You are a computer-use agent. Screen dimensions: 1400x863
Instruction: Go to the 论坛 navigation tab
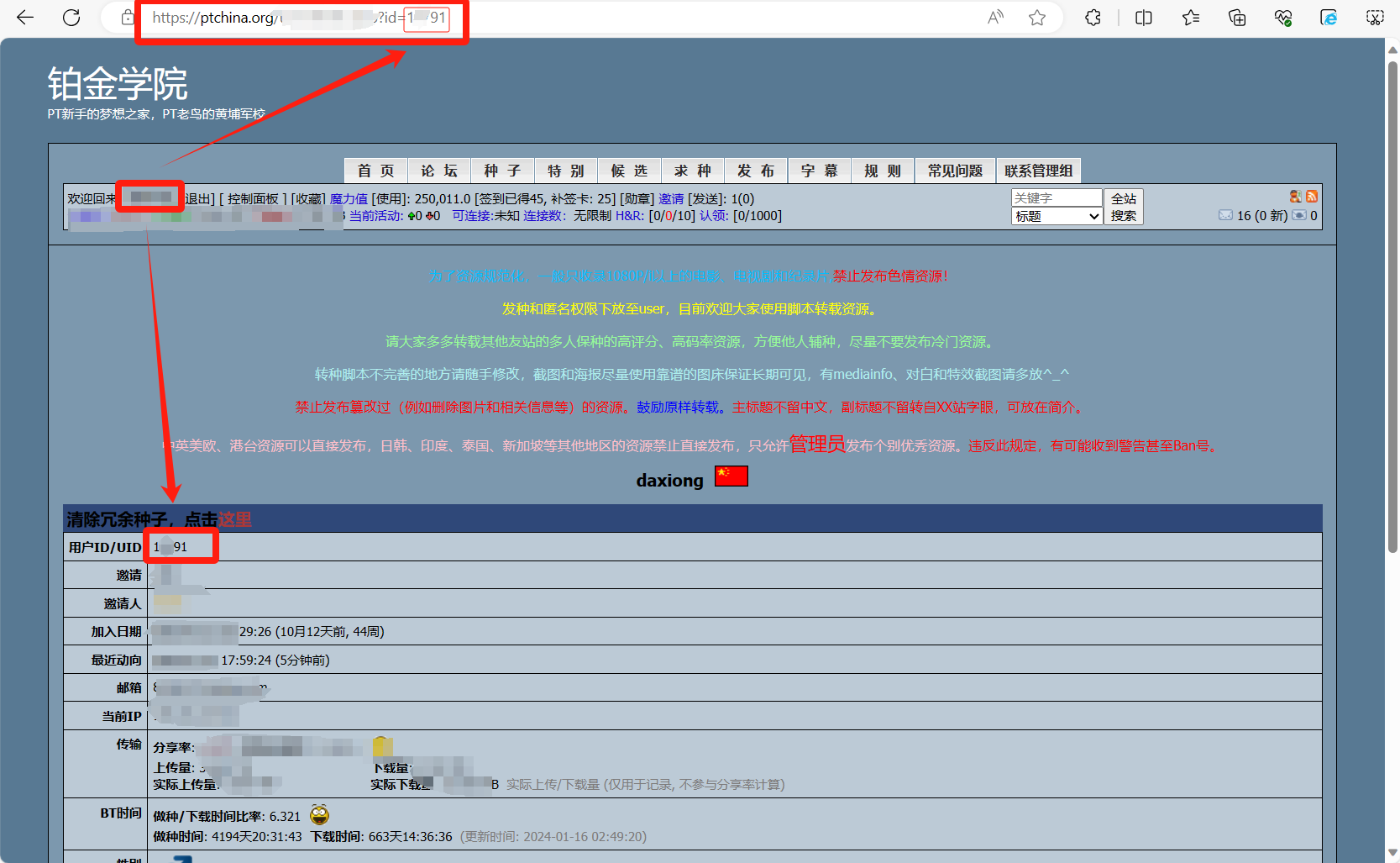[439, 171]
